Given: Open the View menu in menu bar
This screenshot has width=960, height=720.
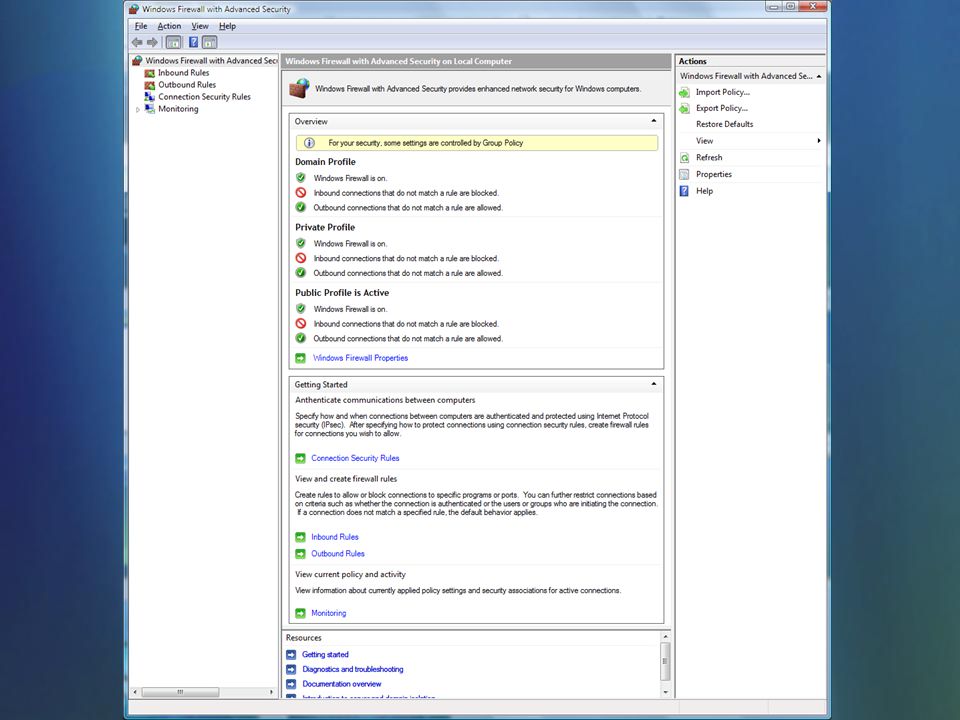Looking at the screenshot, I should coord(200,26).
